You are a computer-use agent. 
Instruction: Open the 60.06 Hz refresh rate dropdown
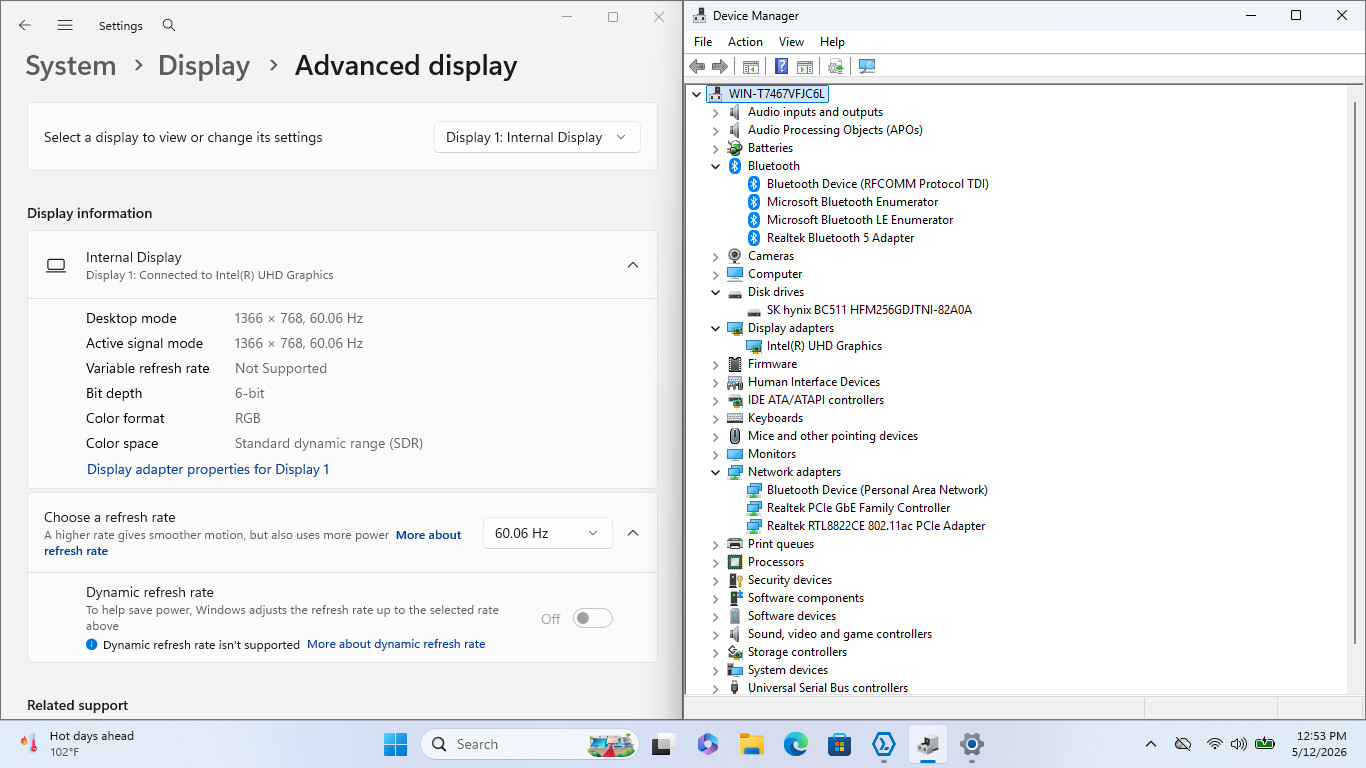[x=547, y=533]
